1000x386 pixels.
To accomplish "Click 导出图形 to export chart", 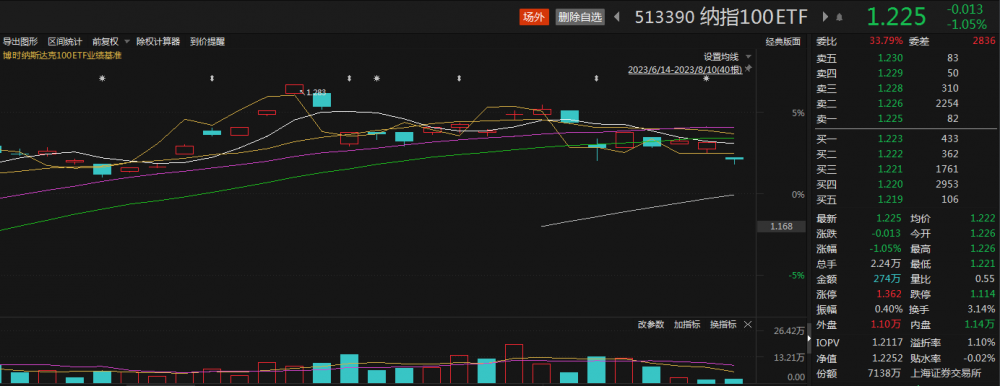I will (20, 41).
